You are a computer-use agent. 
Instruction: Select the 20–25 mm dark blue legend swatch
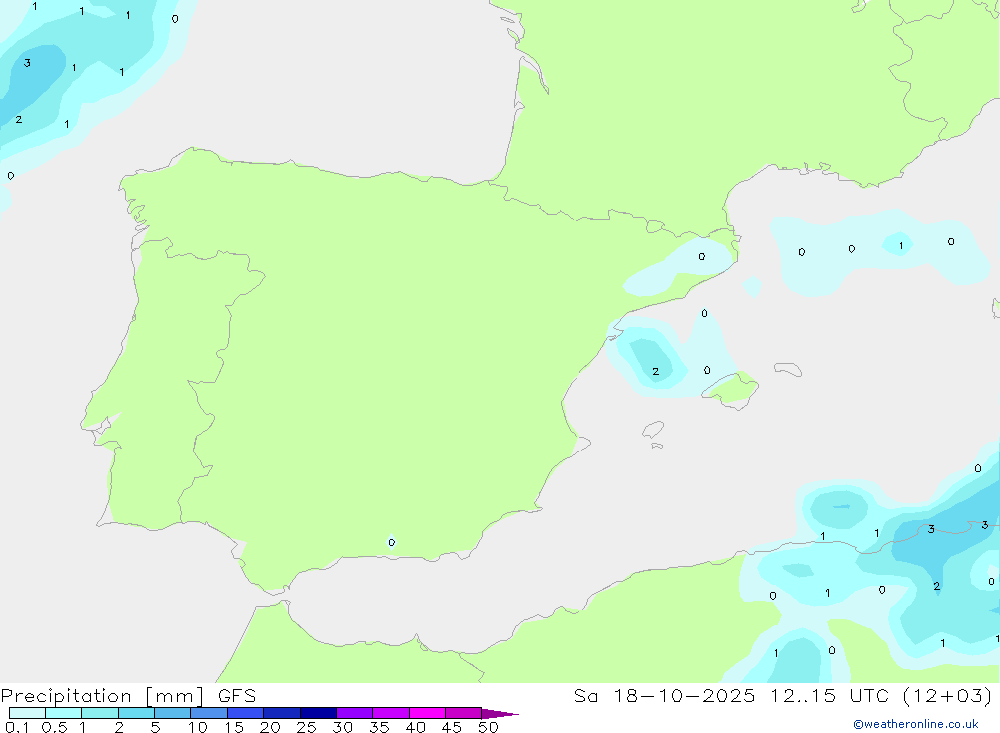[281, 713]
